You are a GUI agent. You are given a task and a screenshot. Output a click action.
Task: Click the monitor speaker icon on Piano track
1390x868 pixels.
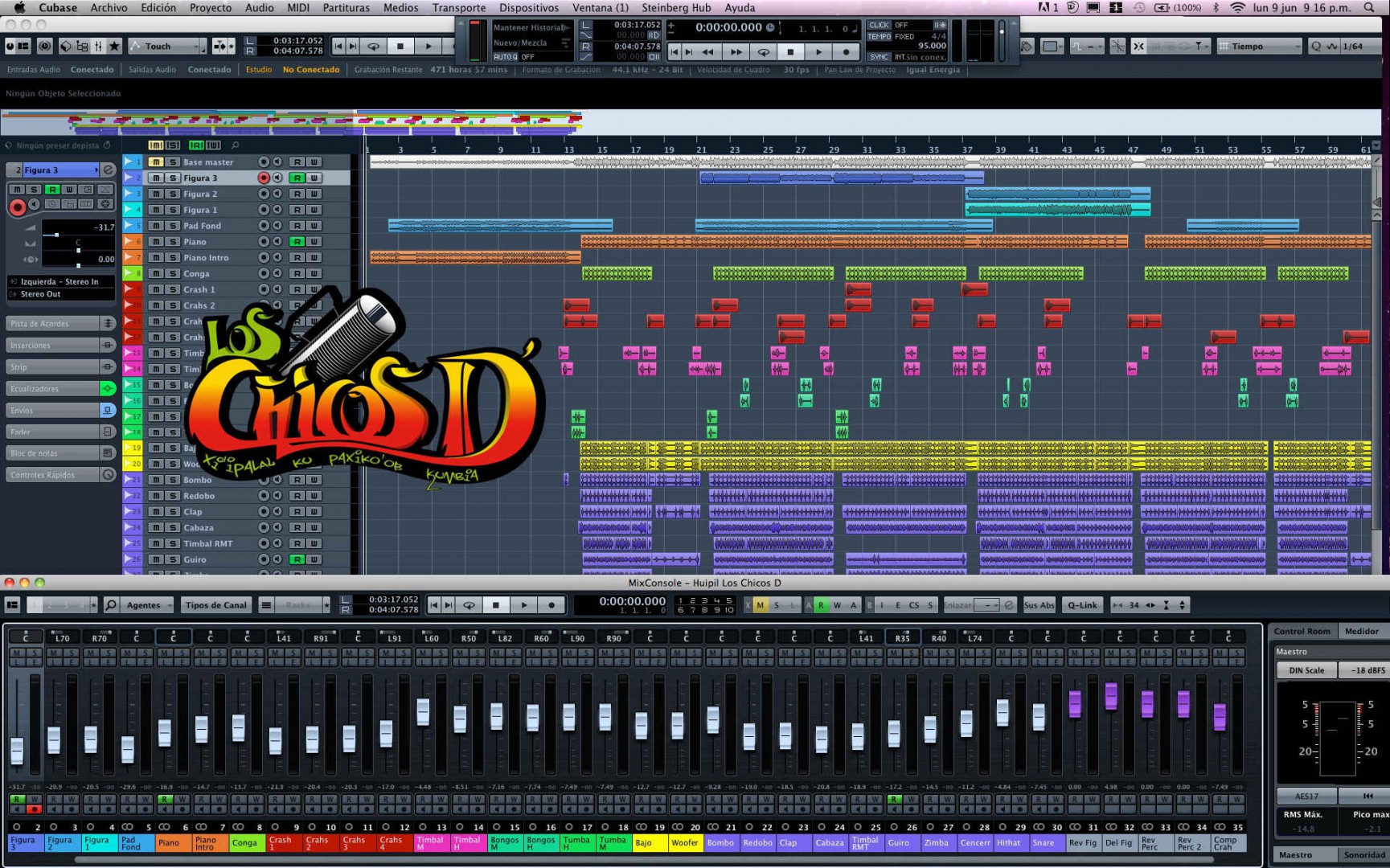click(x=277, y=242)
